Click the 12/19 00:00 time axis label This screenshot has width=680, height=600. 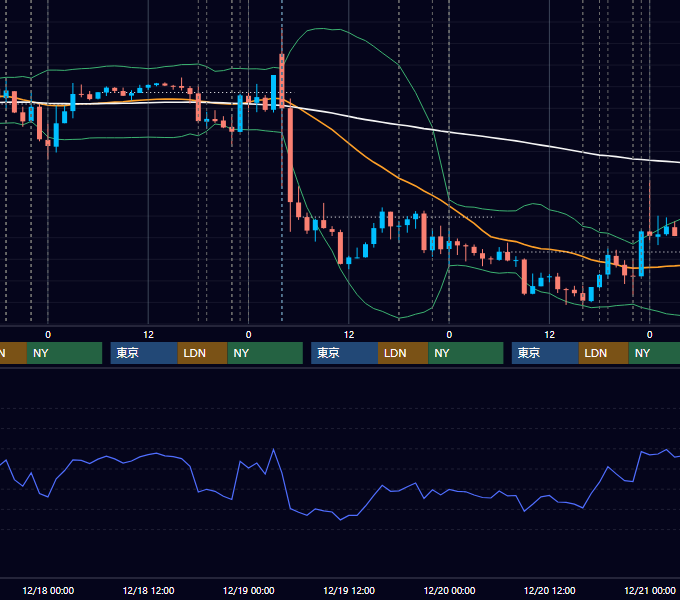tap(248, 590)
